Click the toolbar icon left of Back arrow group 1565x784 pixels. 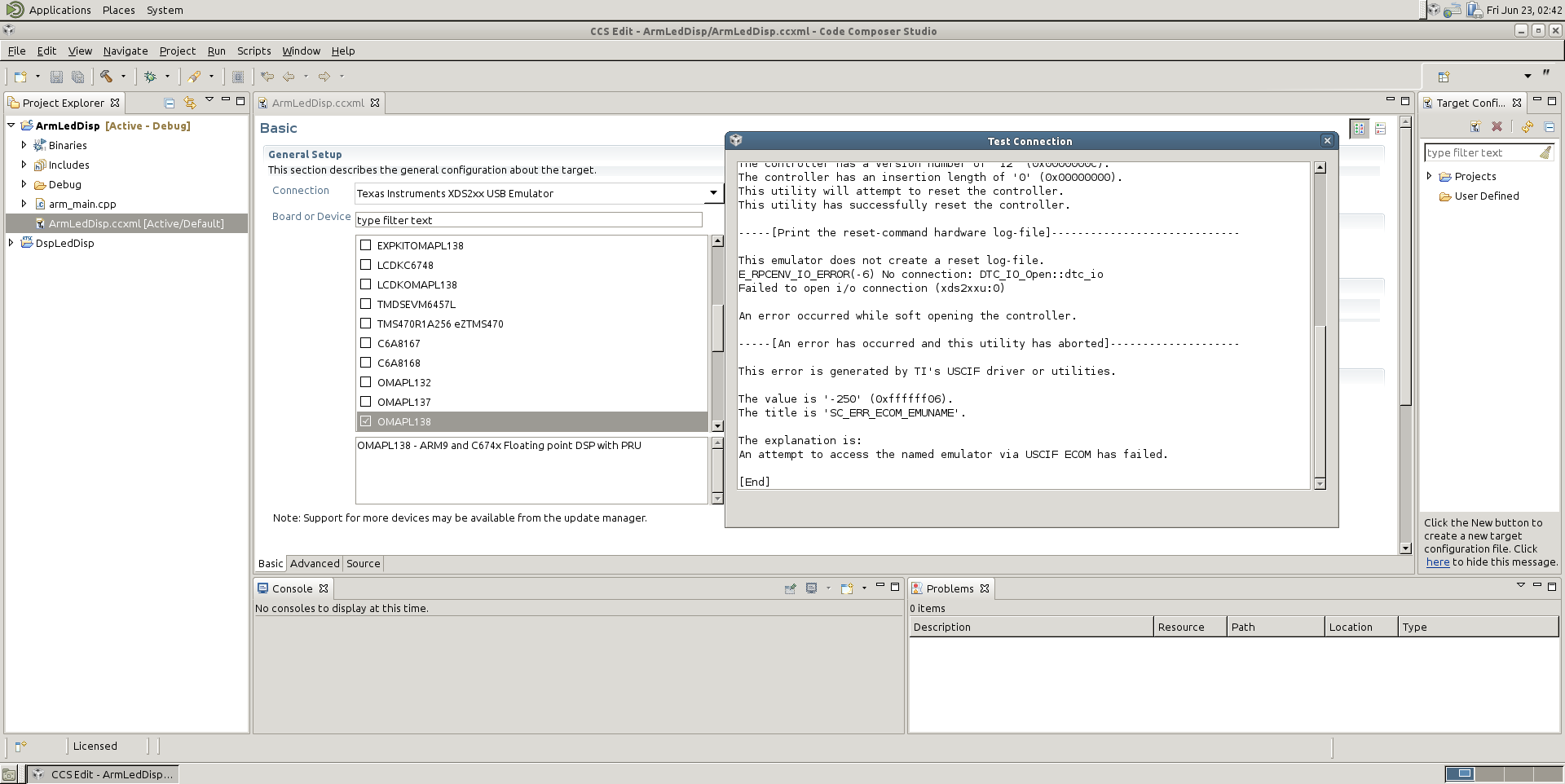(238, 77)
